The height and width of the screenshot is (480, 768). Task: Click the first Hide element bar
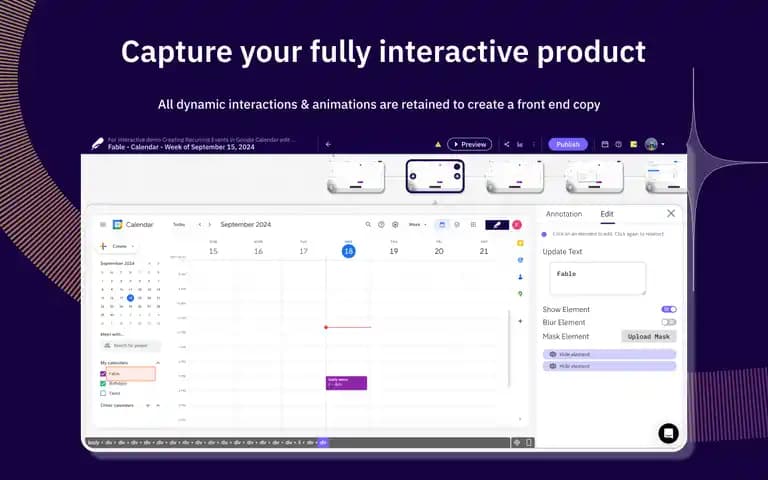click(609, 354)
